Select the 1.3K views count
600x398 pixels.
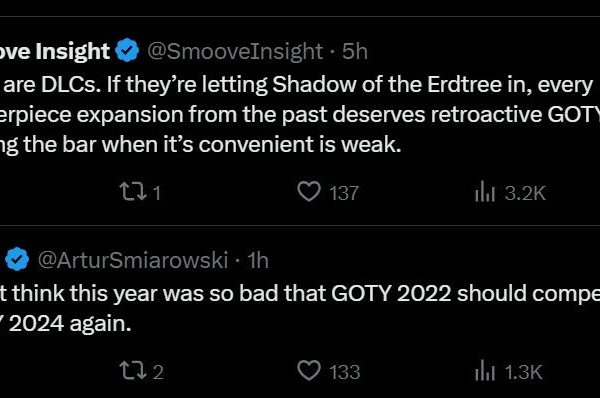coord(523,372)
